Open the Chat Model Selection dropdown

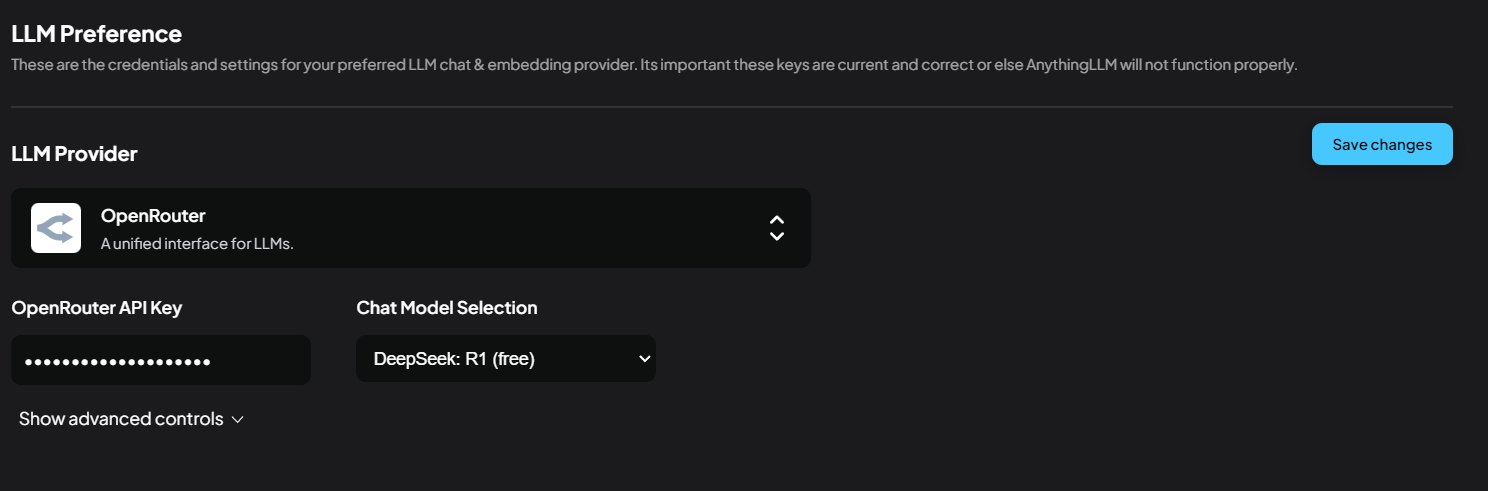pyautogui.click(x=505, y=359)
